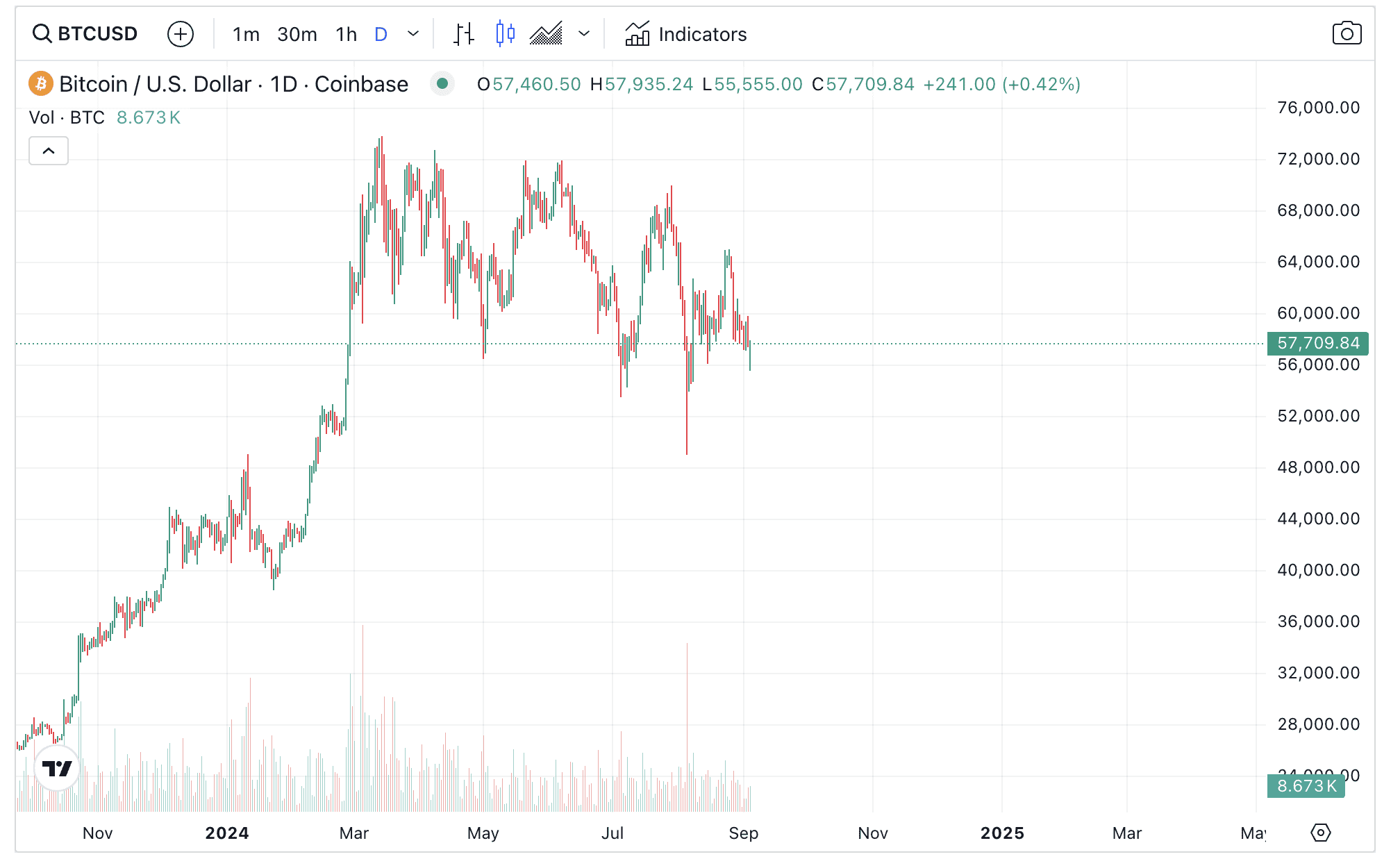Viewport: 1400px width, 868px height.
Task: Click the 2024 label on time axis
Action: click(x=227, y=833)
